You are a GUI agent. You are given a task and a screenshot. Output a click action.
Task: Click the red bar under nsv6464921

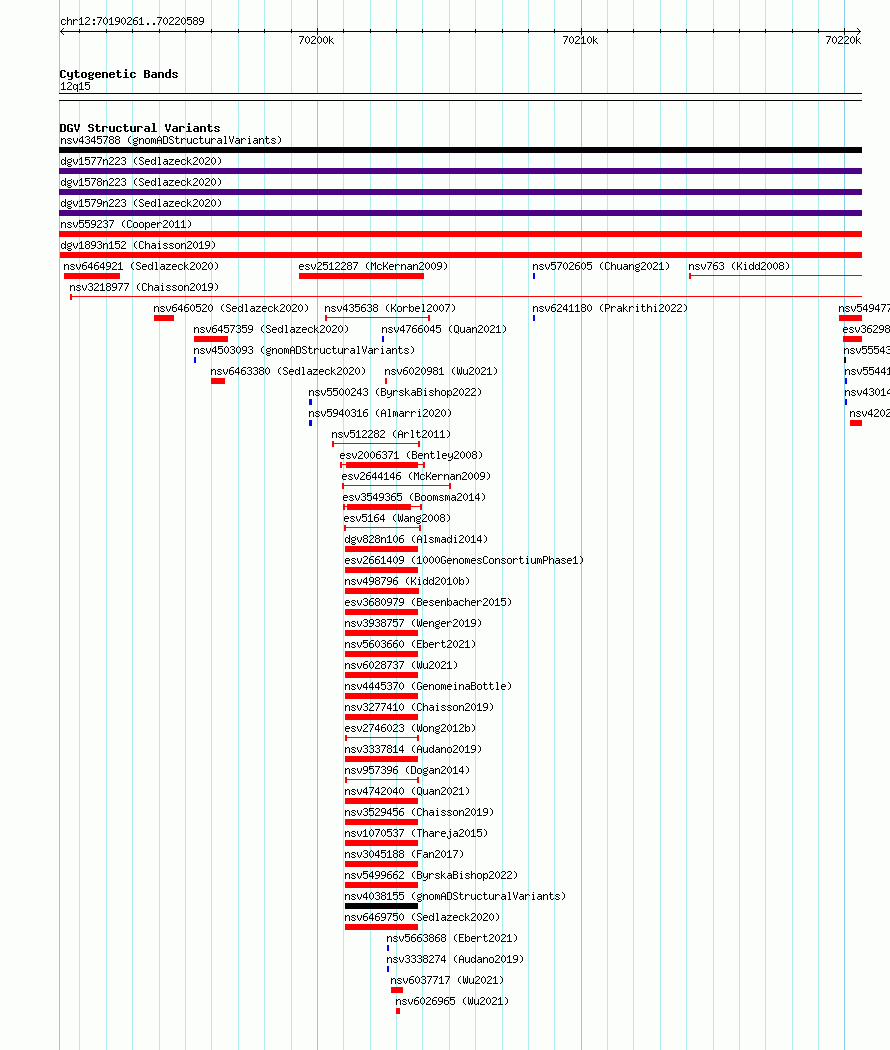(x=92, y=276)
